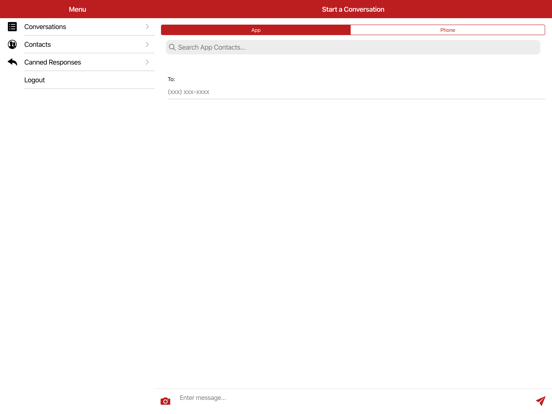Click the Canned Responses reply arrow icon
This screenshot has width=552, height=414.
[12, 62]
